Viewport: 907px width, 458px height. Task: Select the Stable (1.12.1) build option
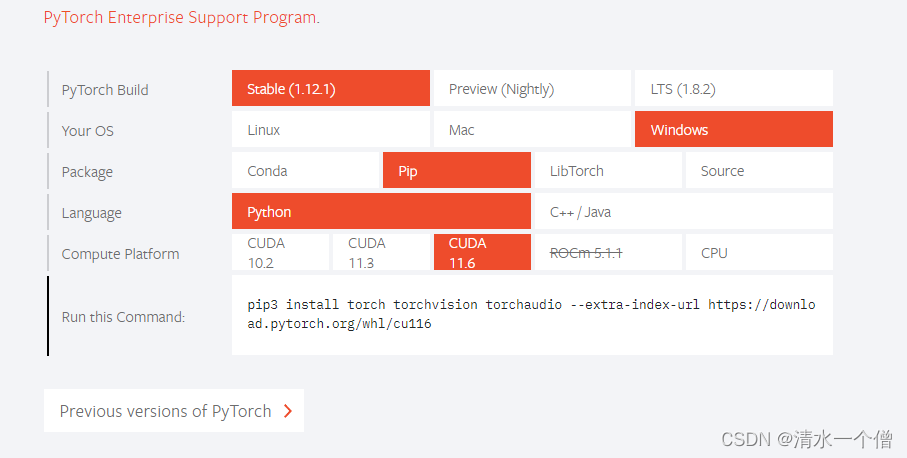[x=331, y=88]
